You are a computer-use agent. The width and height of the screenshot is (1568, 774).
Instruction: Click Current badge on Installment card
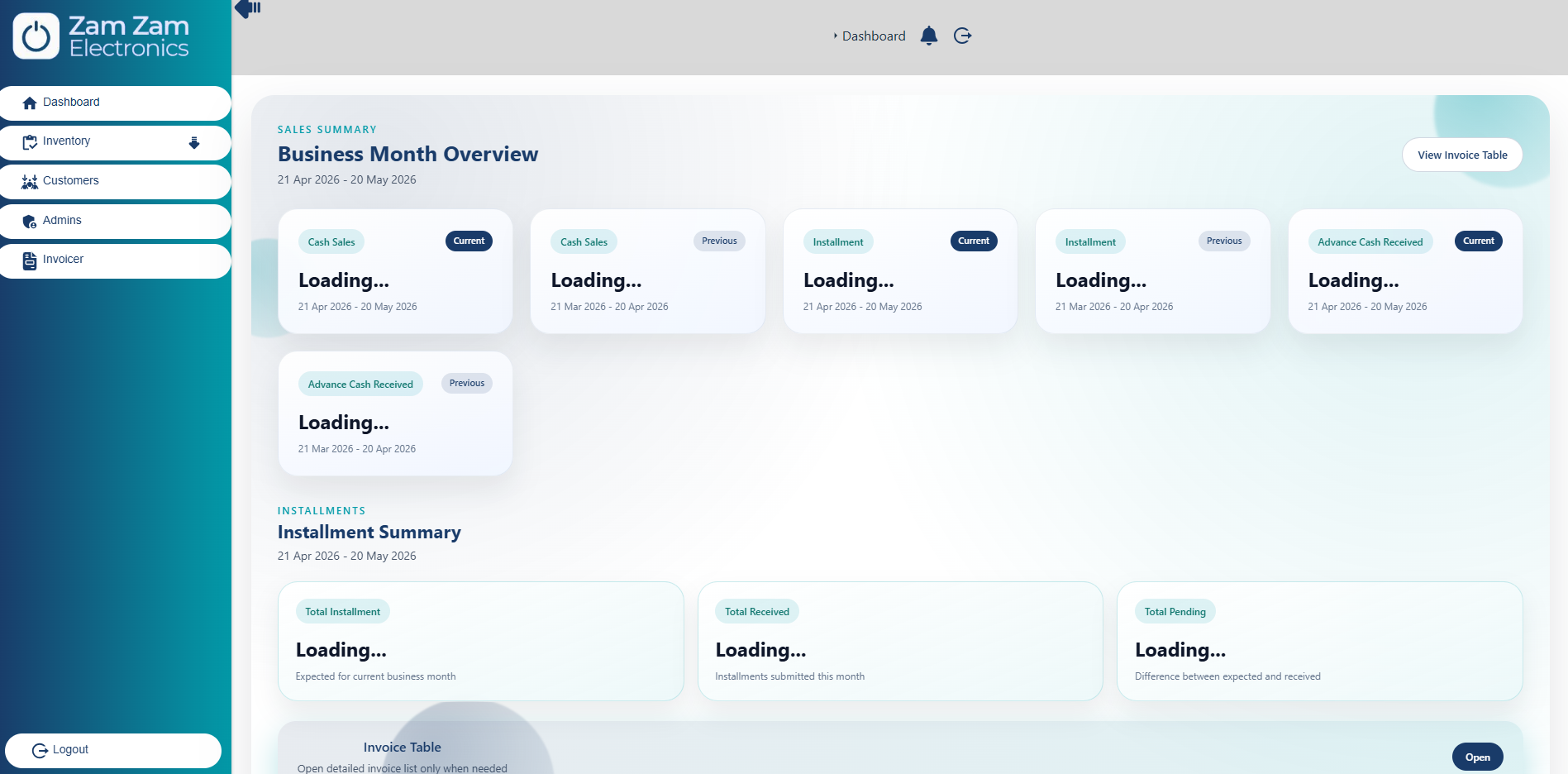coord(974,241)
